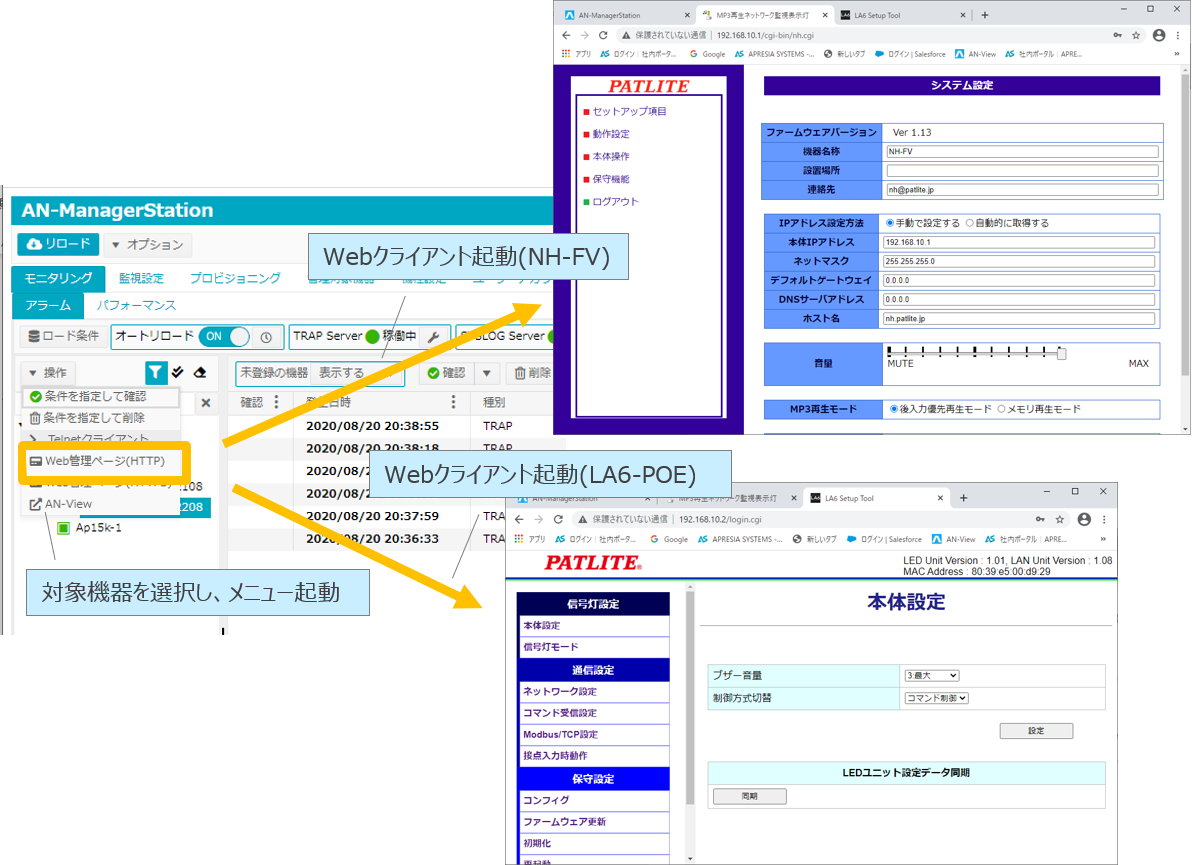This screenshot has height=865, width=1192.
Task: Select the Ap15k-1 tree node
Action: (98, 528)
